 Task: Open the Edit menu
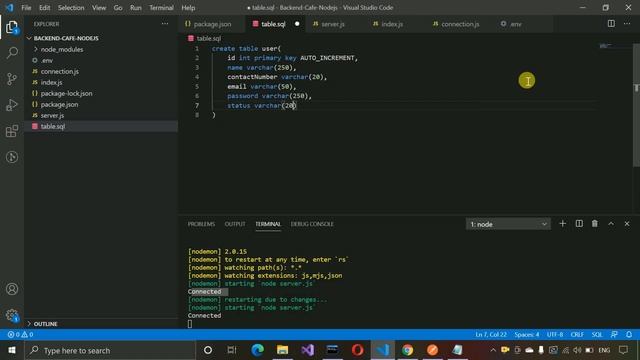coord(44,7)
